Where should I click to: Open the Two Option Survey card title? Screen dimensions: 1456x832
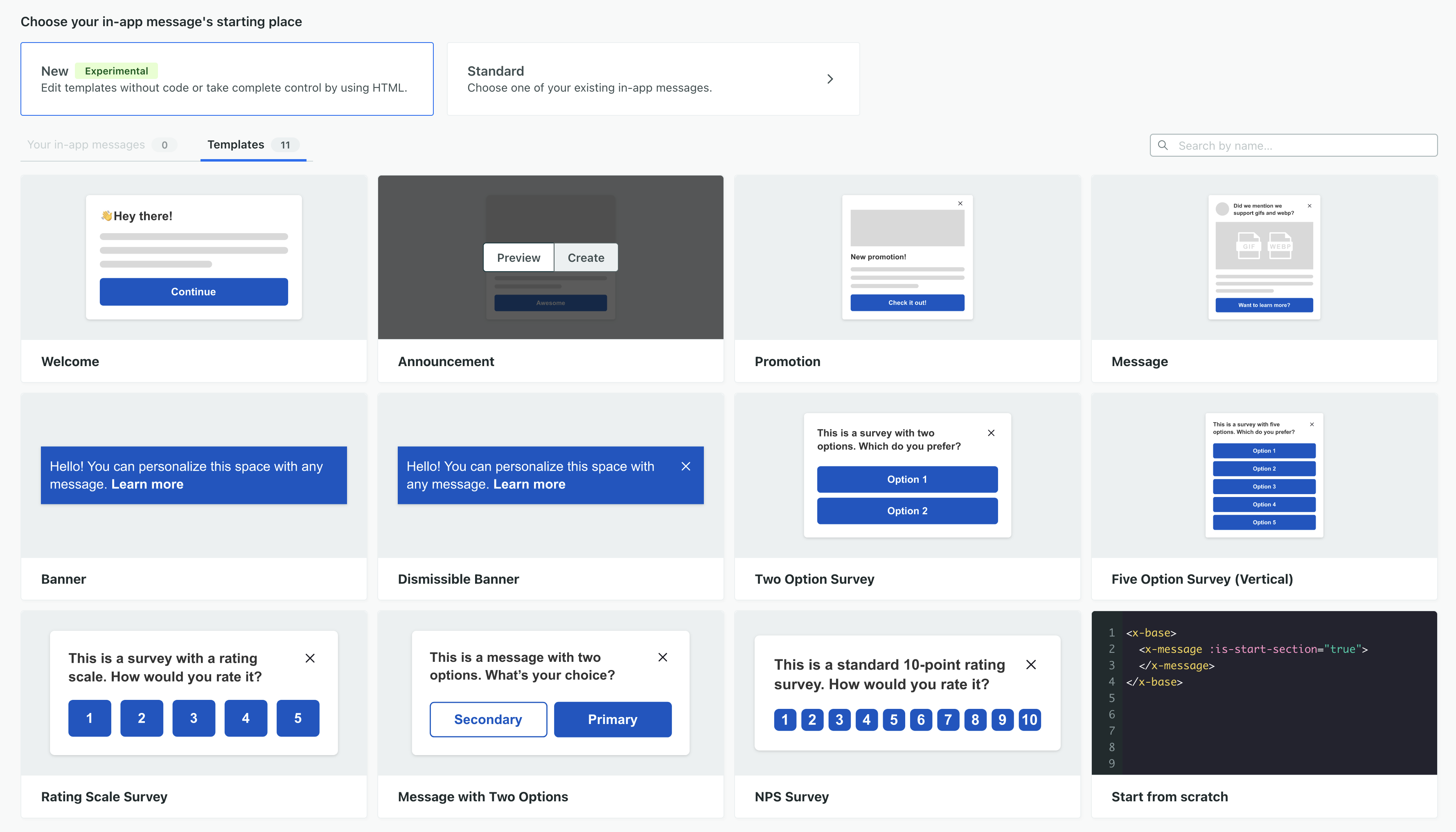815,580
